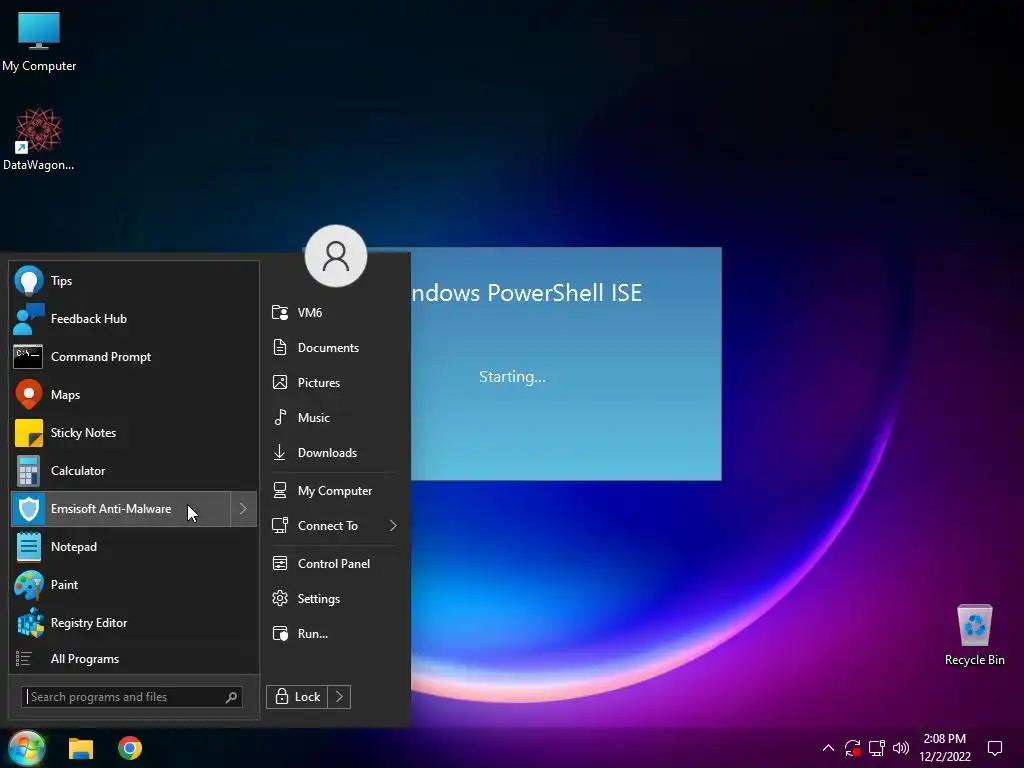Viewport: 1024px width, 768px height.
Task: Click the Start button orb
Action: pos(26,748)
